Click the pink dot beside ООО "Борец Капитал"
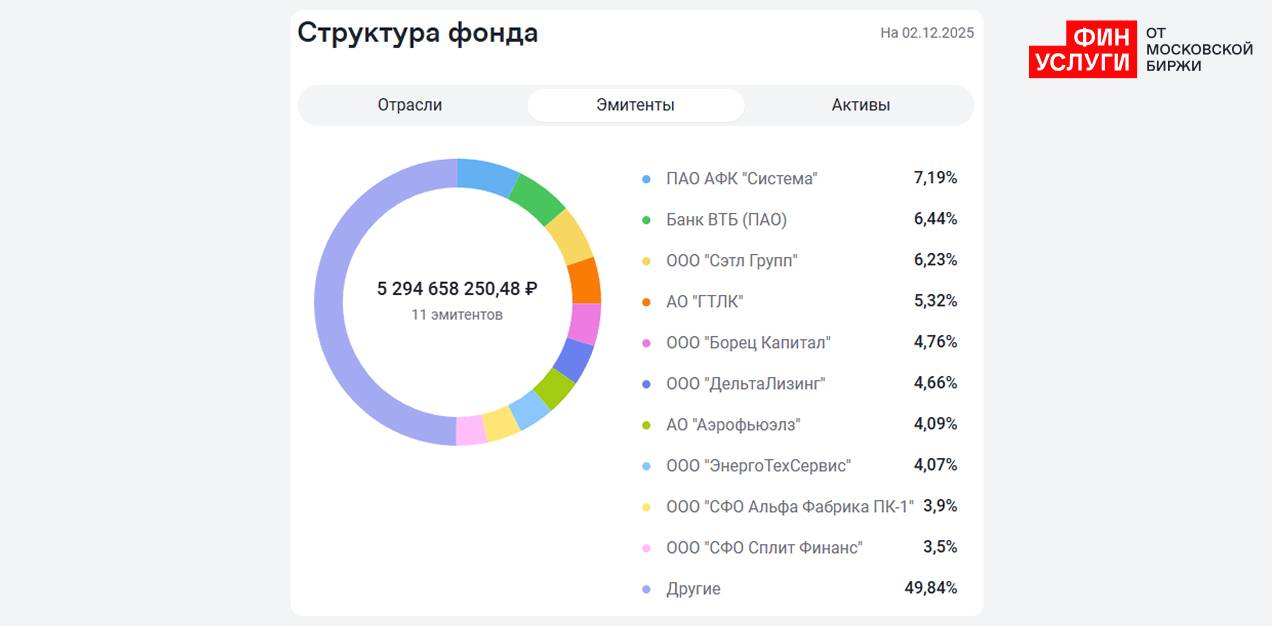1272x626 pixels. 646,343
